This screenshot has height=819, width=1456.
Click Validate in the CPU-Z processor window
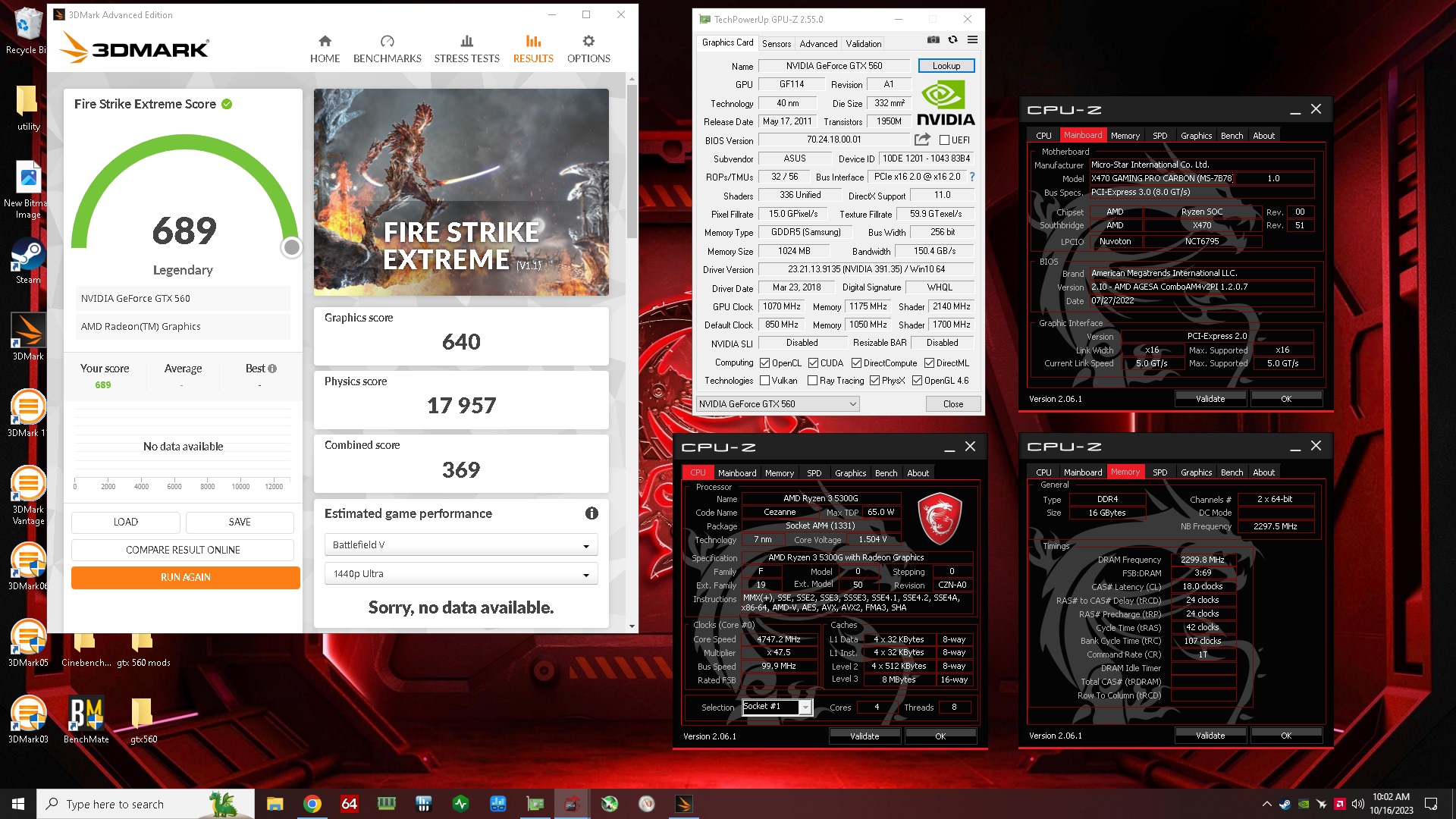[x=864, y=736]
